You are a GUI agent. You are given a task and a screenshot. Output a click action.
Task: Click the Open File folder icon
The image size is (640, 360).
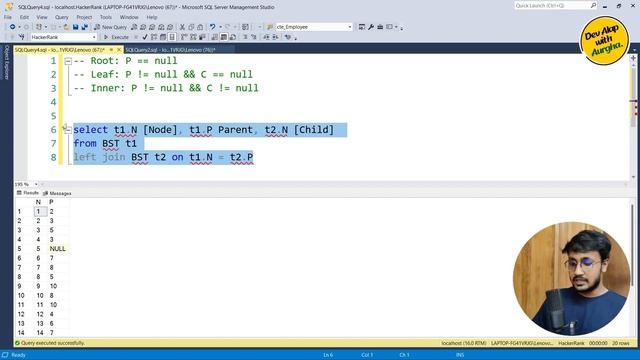coord(66,27)
